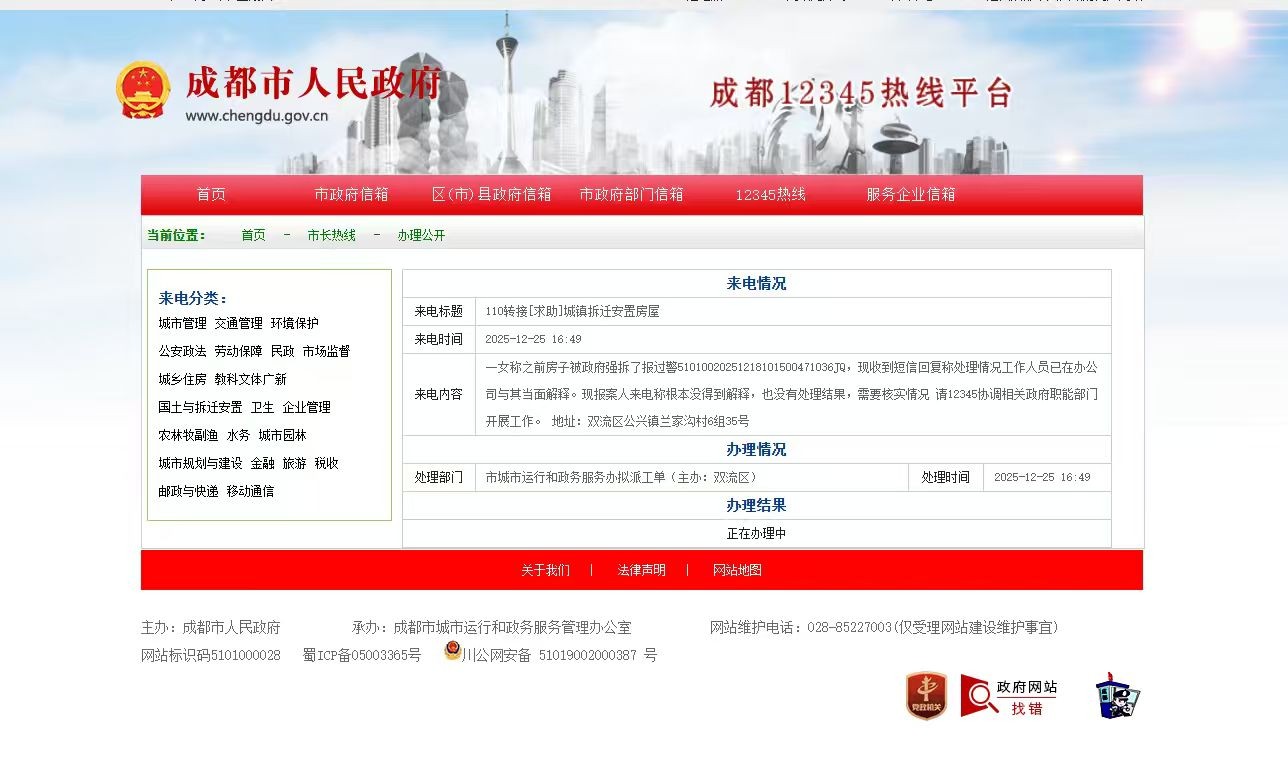Open the 环境保护 category link

pyautogui.click(x=294, y=324)
